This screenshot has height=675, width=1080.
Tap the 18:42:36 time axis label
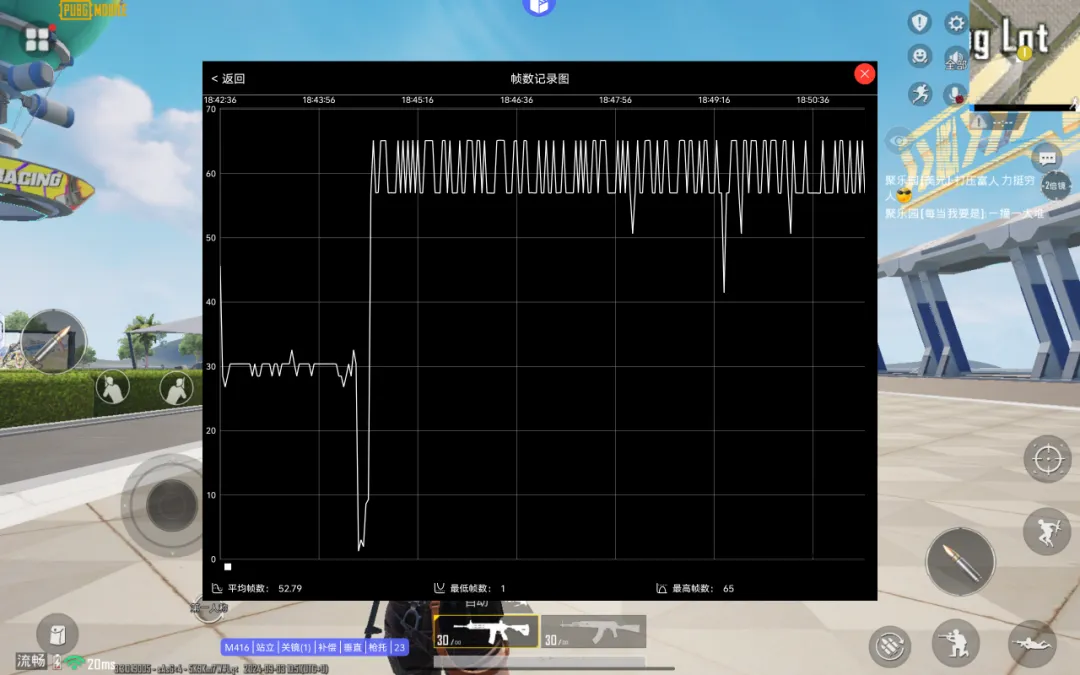point(220,100)
